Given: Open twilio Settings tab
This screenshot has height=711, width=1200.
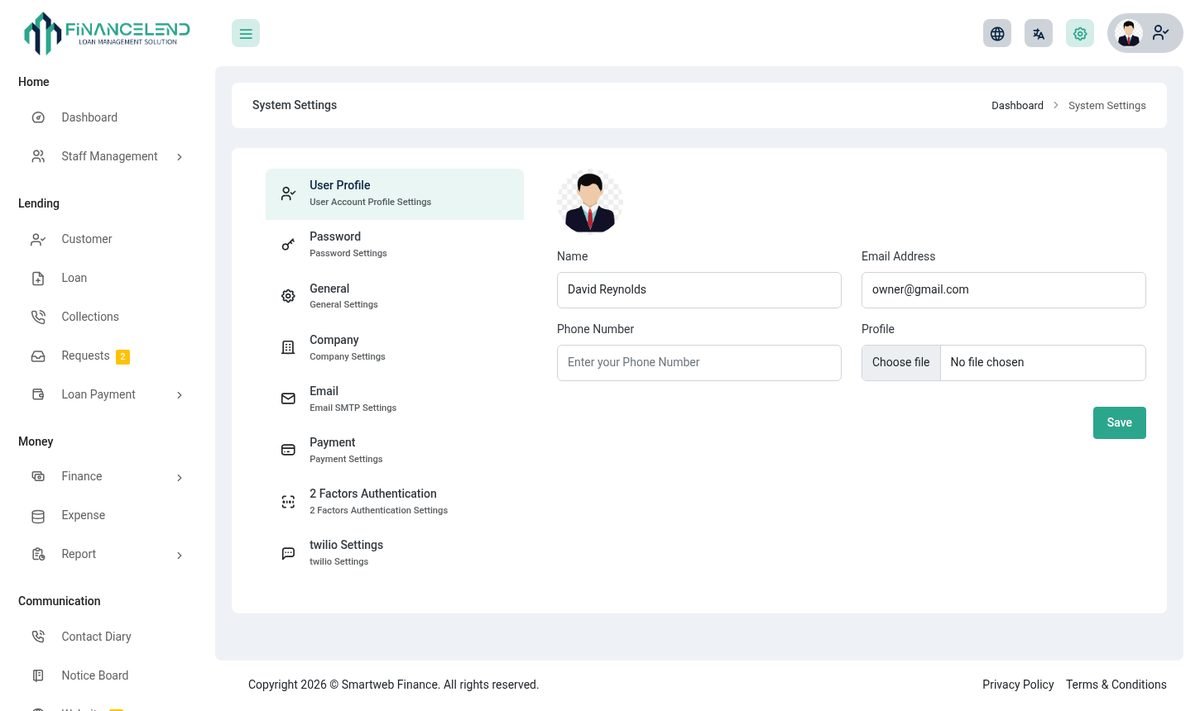Looking at the screenshot, I should [395, 552].
